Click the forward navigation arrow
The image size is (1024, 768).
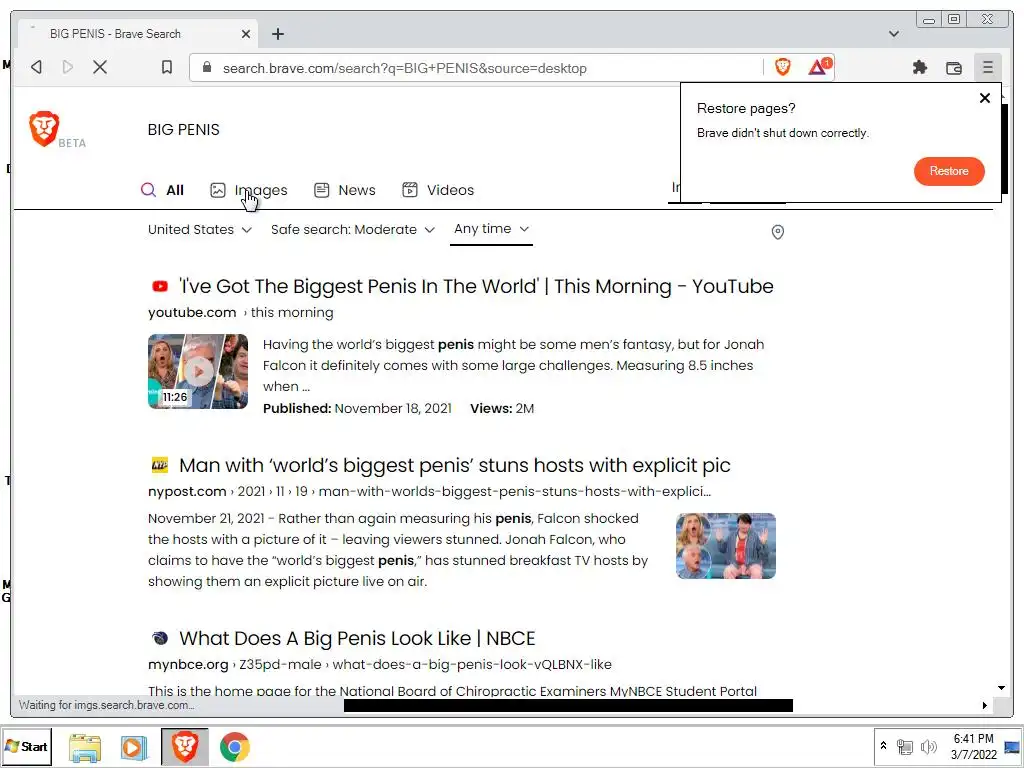click(67, 67)
